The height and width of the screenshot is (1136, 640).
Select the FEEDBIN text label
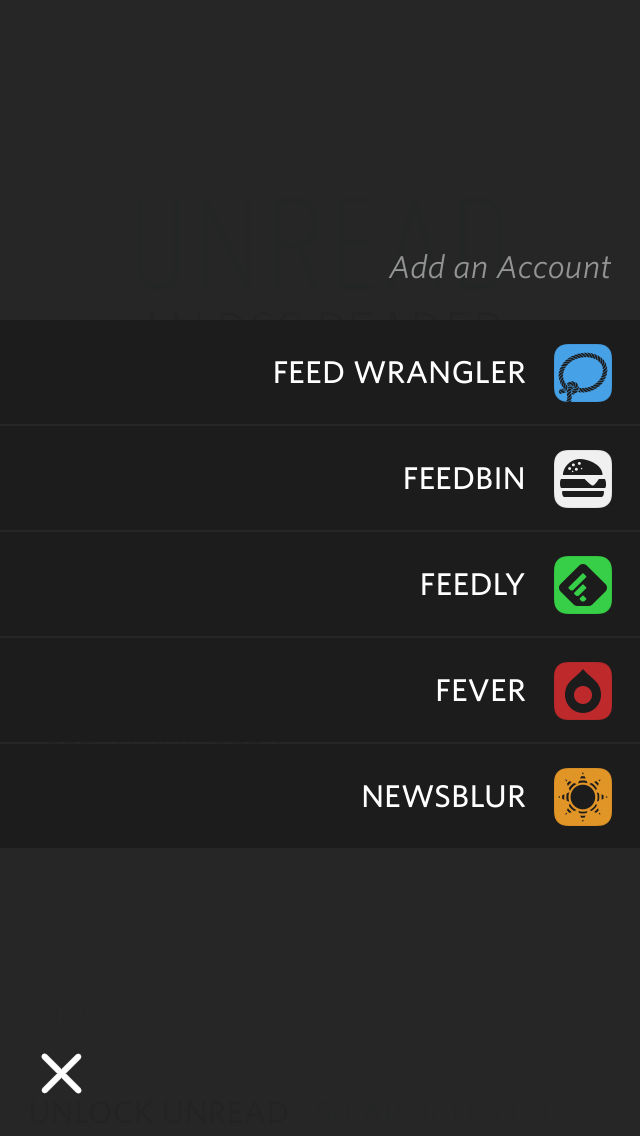[464, 479]
